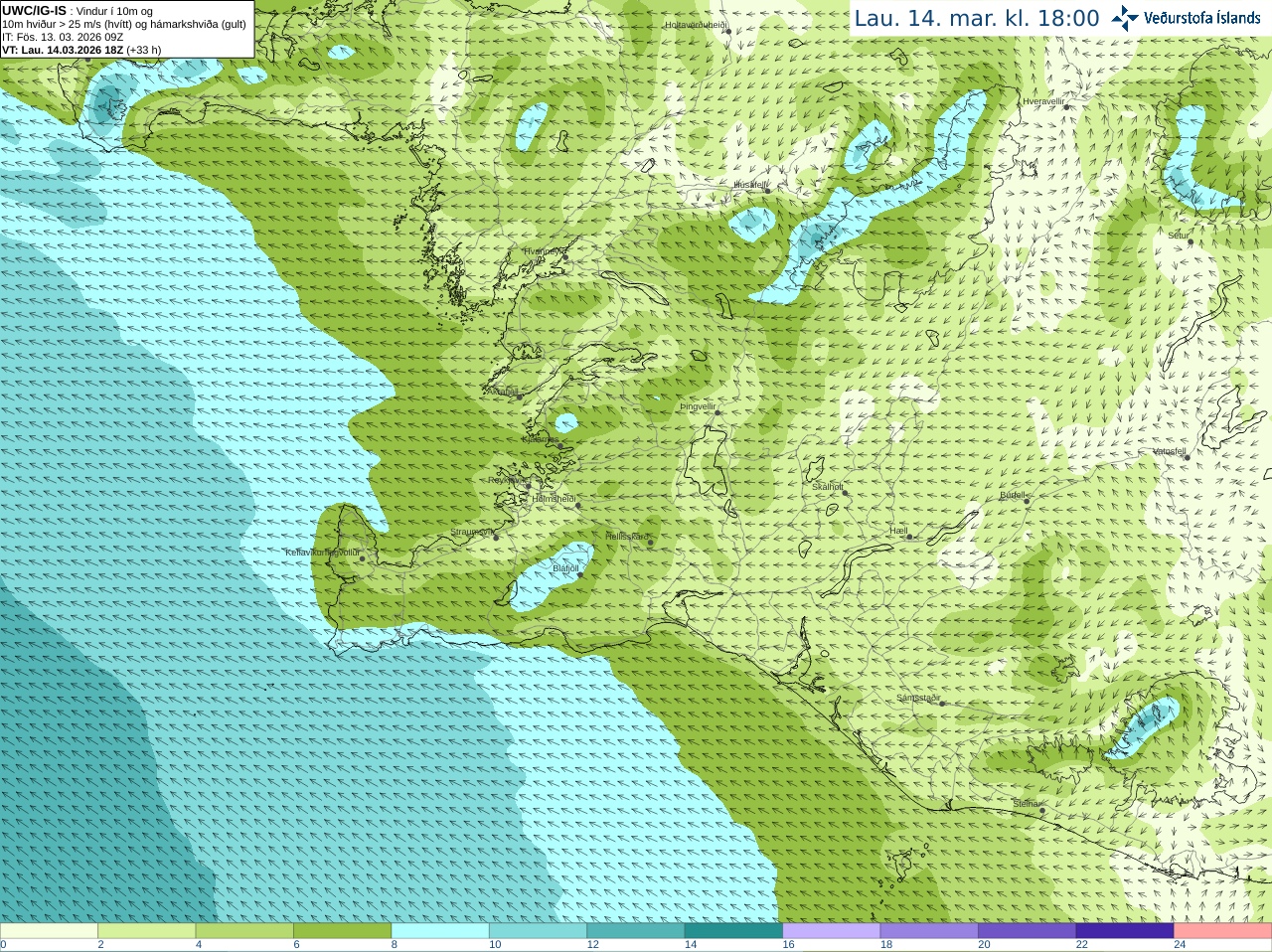The height and width of the screenshot is (952, 1272).
Task: Click the 12–14 m/s teal swatch
Action: click(636, 931)
